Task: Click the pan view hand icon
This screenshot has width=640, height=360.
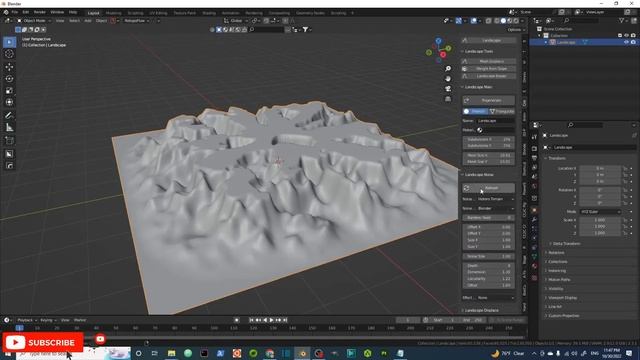Action: (448, 78)
